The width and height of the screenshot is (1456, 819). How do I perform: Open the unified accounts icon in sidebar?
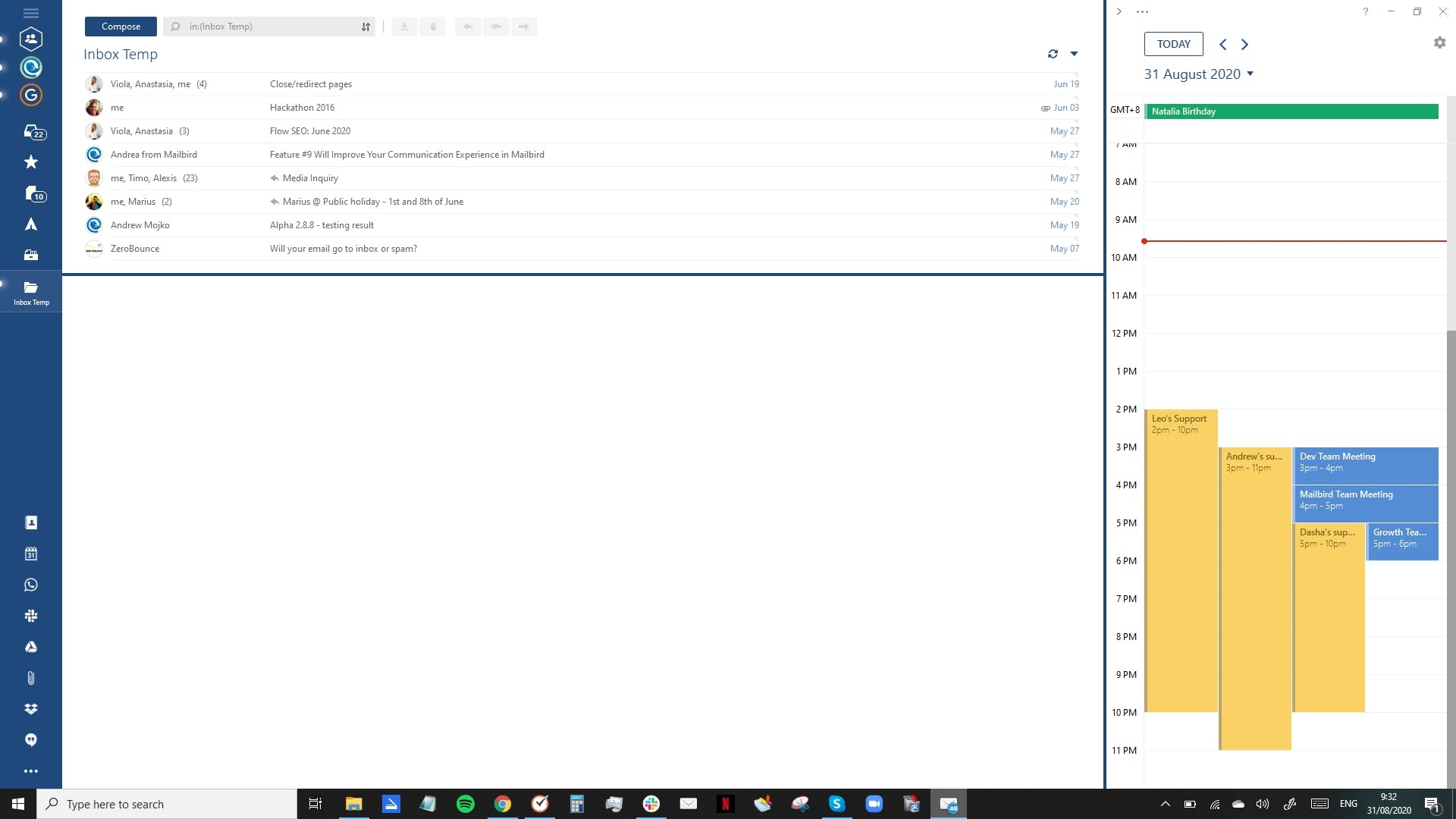pos(31,39)
